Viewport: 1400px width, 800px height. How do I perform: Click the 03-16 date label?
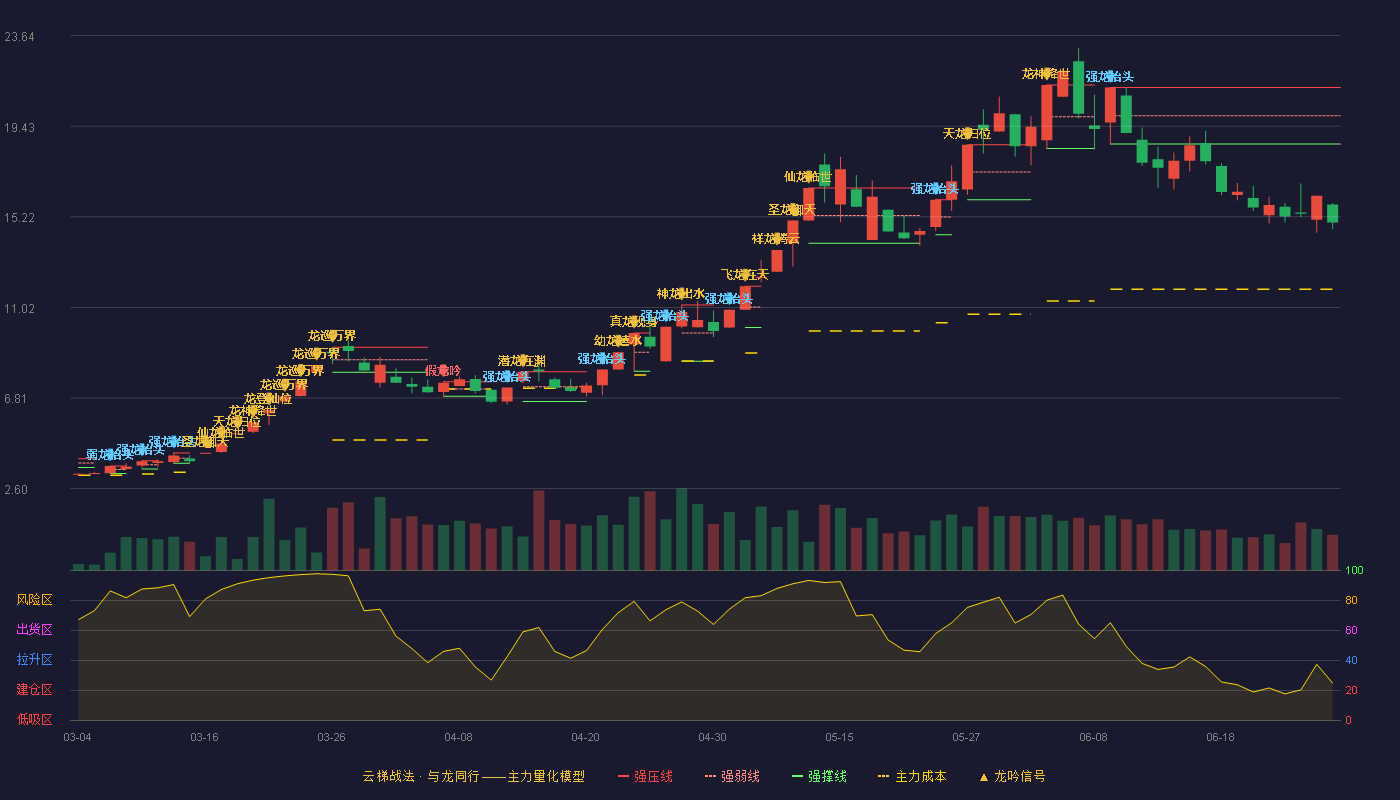[x=204, y=737]
